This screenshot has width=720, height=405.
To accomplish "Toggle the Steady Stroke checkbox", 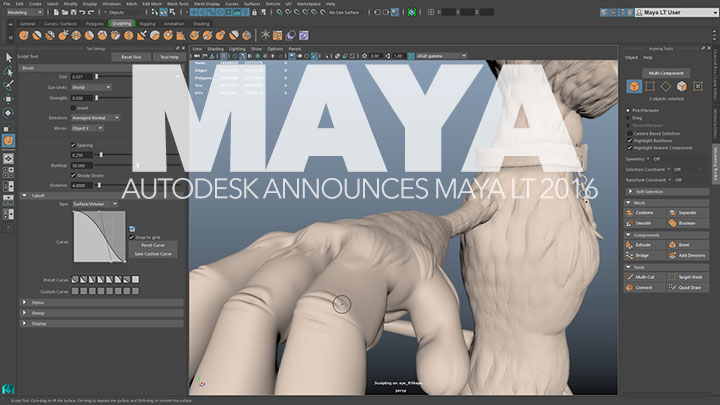I will [73, 175].
